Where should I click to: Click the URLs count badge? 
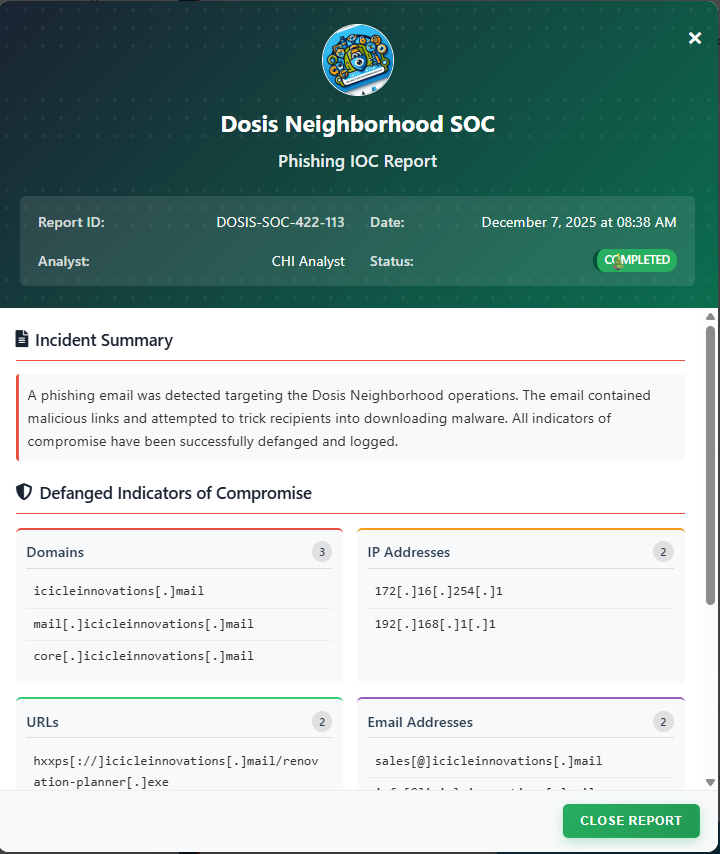(x=321, y=722)
